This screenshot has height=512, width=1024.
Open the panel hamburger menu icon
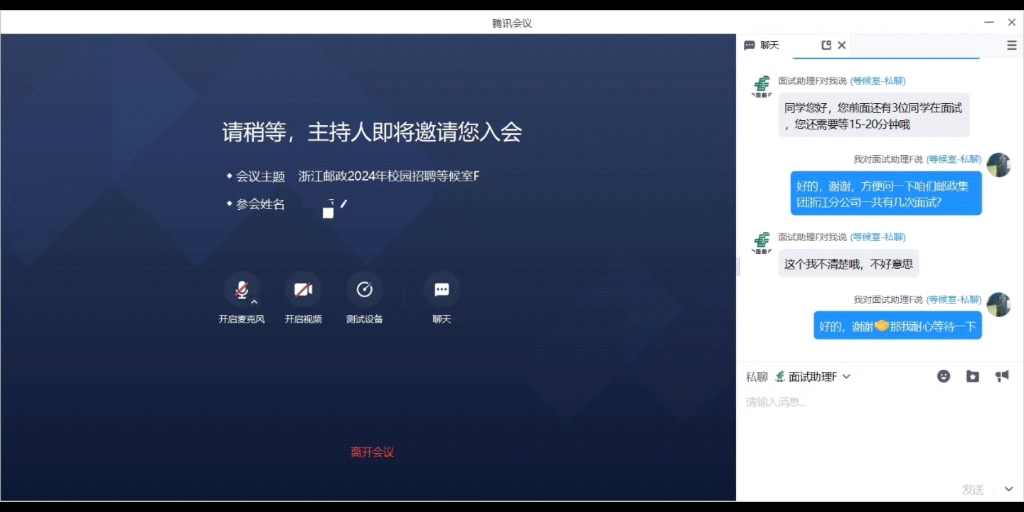point(1012,45)
